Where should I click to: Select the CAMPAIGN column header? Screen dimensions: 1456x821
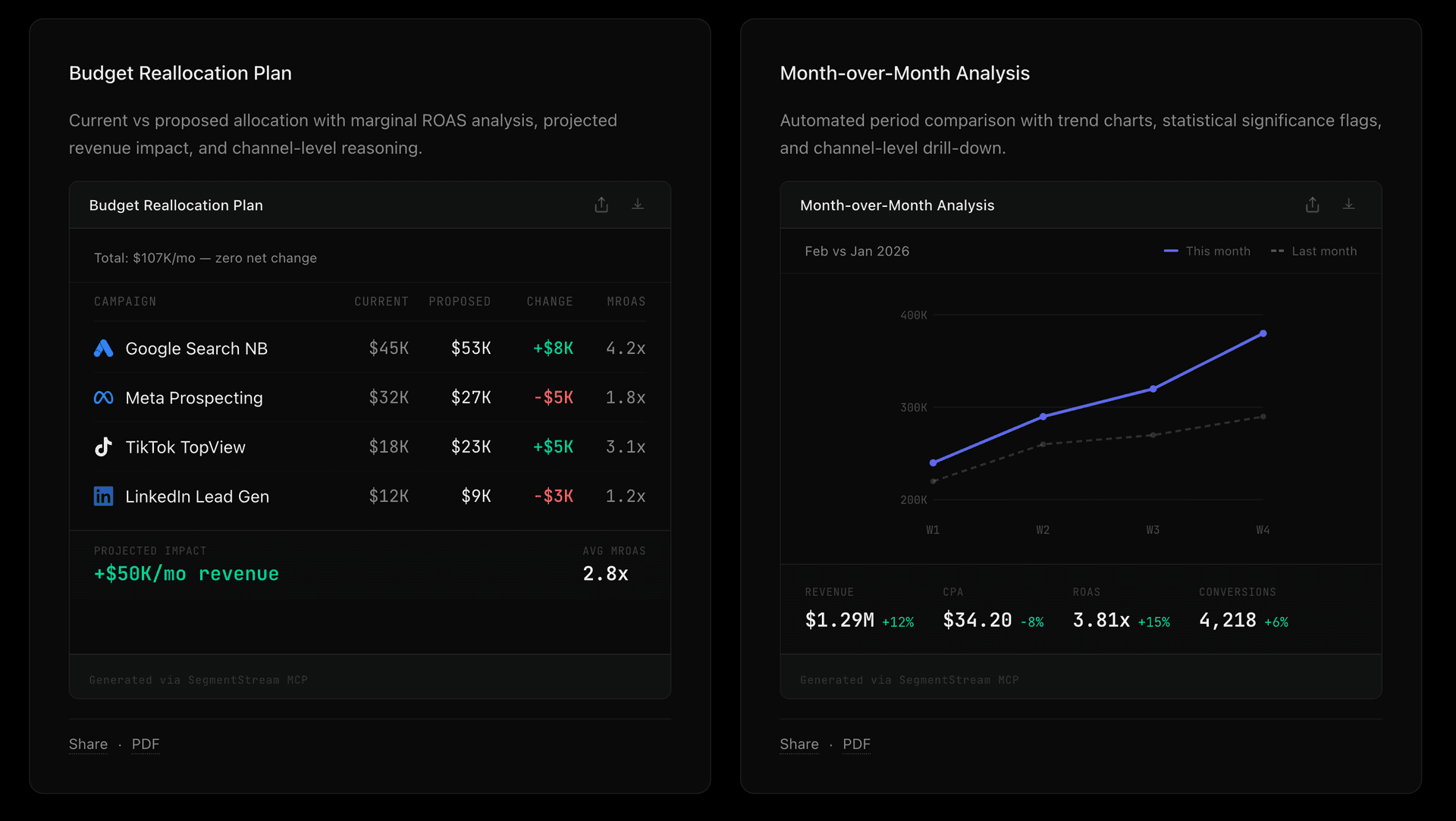125,301
